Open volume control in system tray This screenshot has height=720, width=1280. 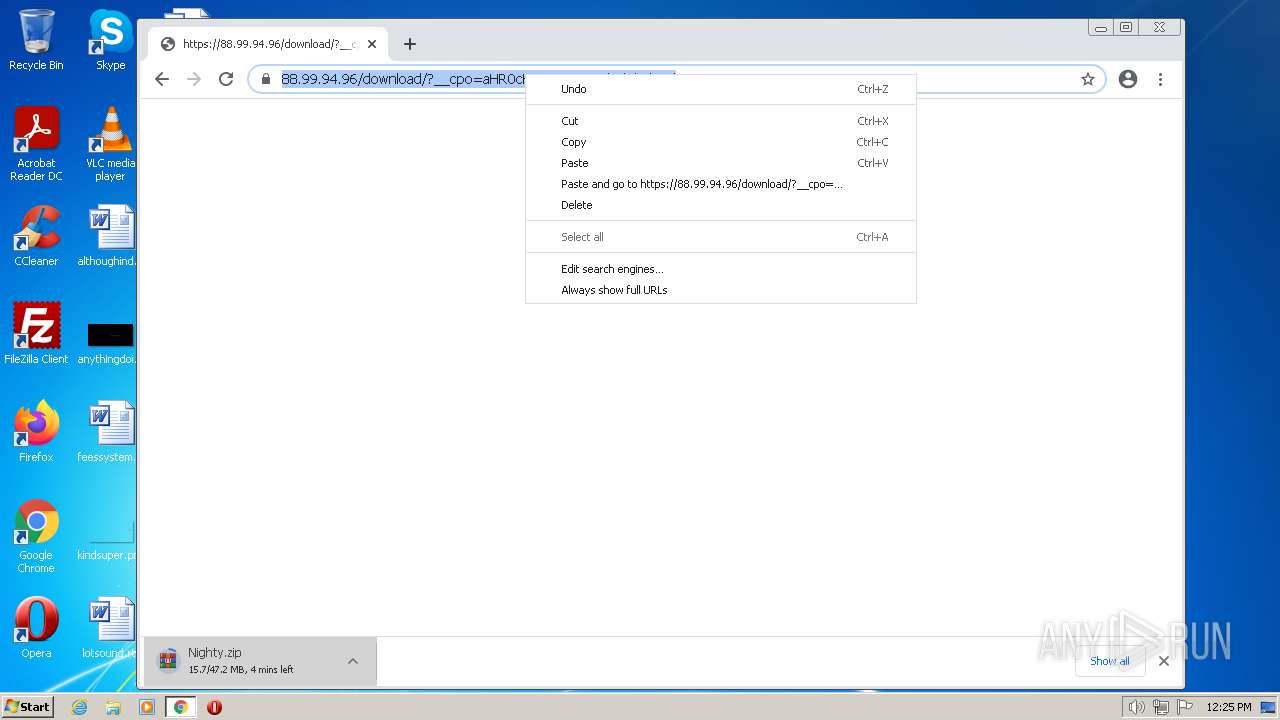(1136, 707)
